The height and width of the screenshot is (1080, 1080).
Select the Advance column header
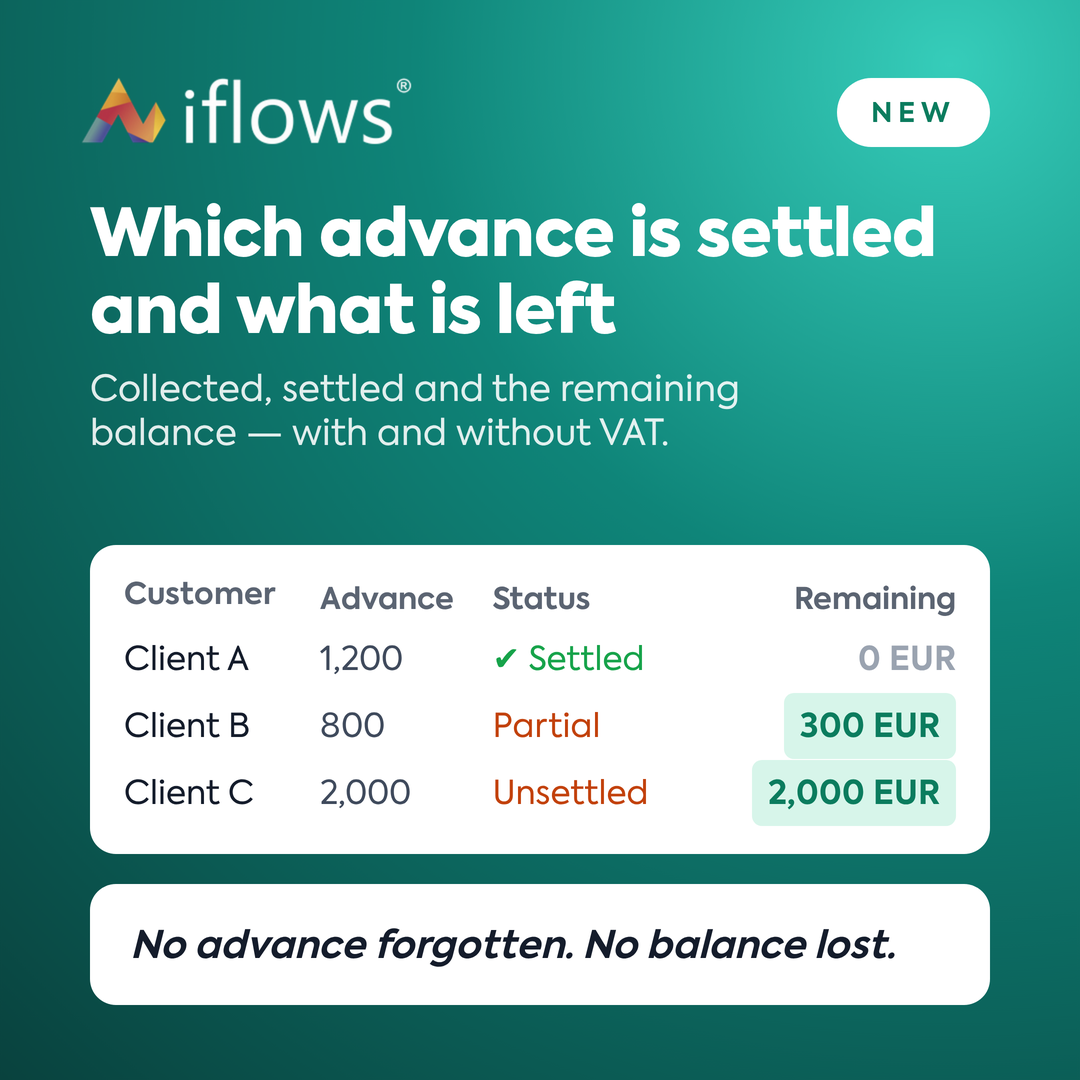[x=386, y=599]
